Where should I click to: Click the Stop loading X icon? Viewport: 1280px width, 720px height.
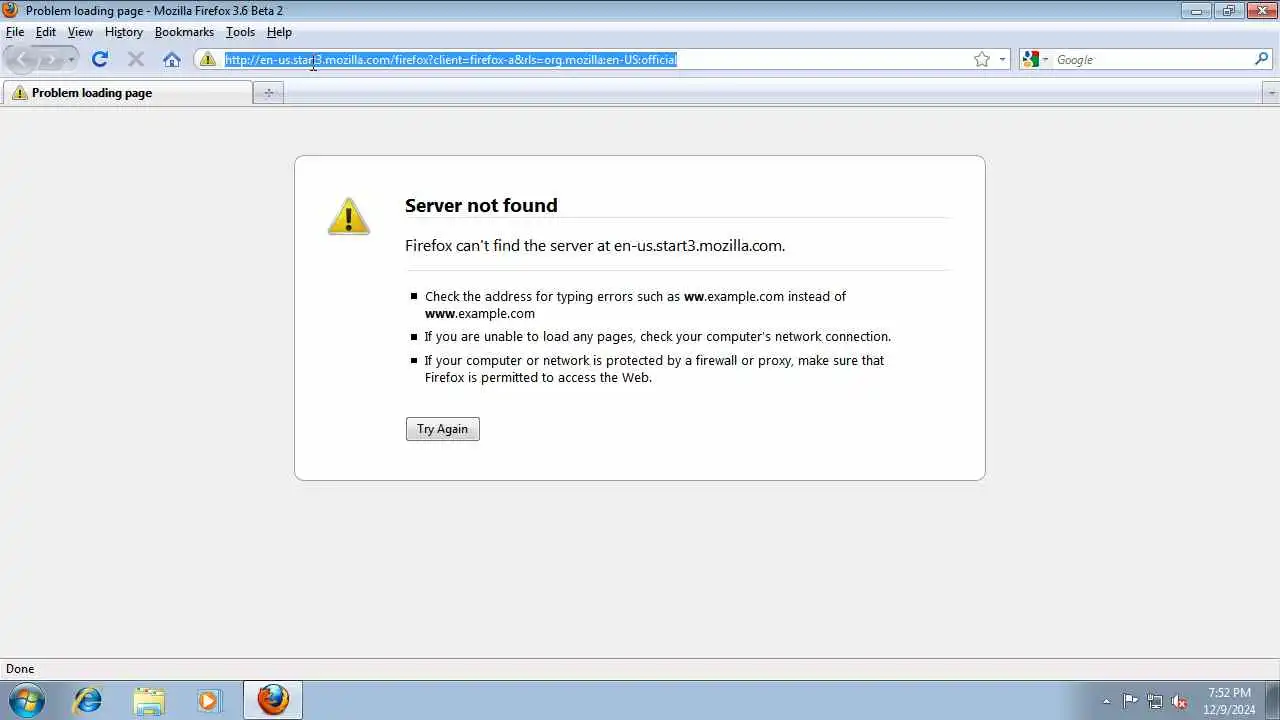[136, 59]
